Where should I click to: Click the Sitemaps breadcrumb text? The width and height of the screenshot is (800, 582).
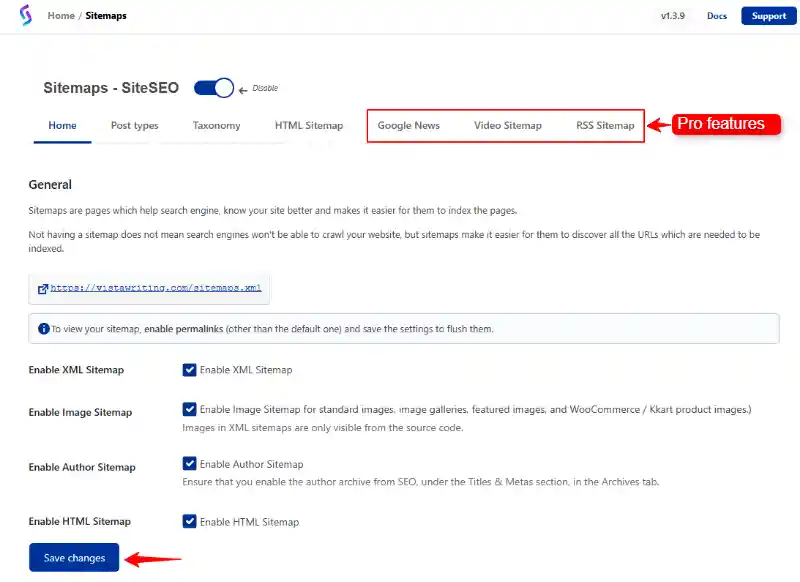point(106,16)
